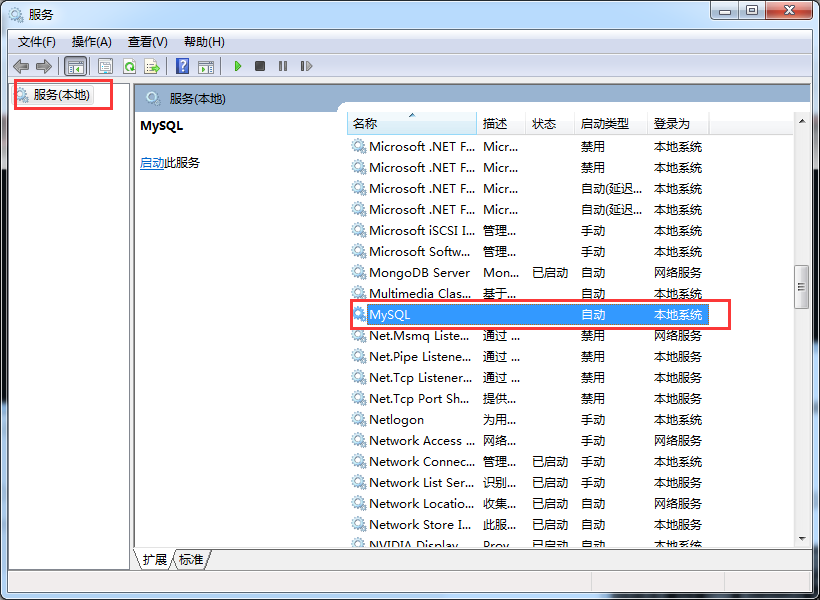Click the gear icon beside MongoDB Server

click(x=359, y=272)
